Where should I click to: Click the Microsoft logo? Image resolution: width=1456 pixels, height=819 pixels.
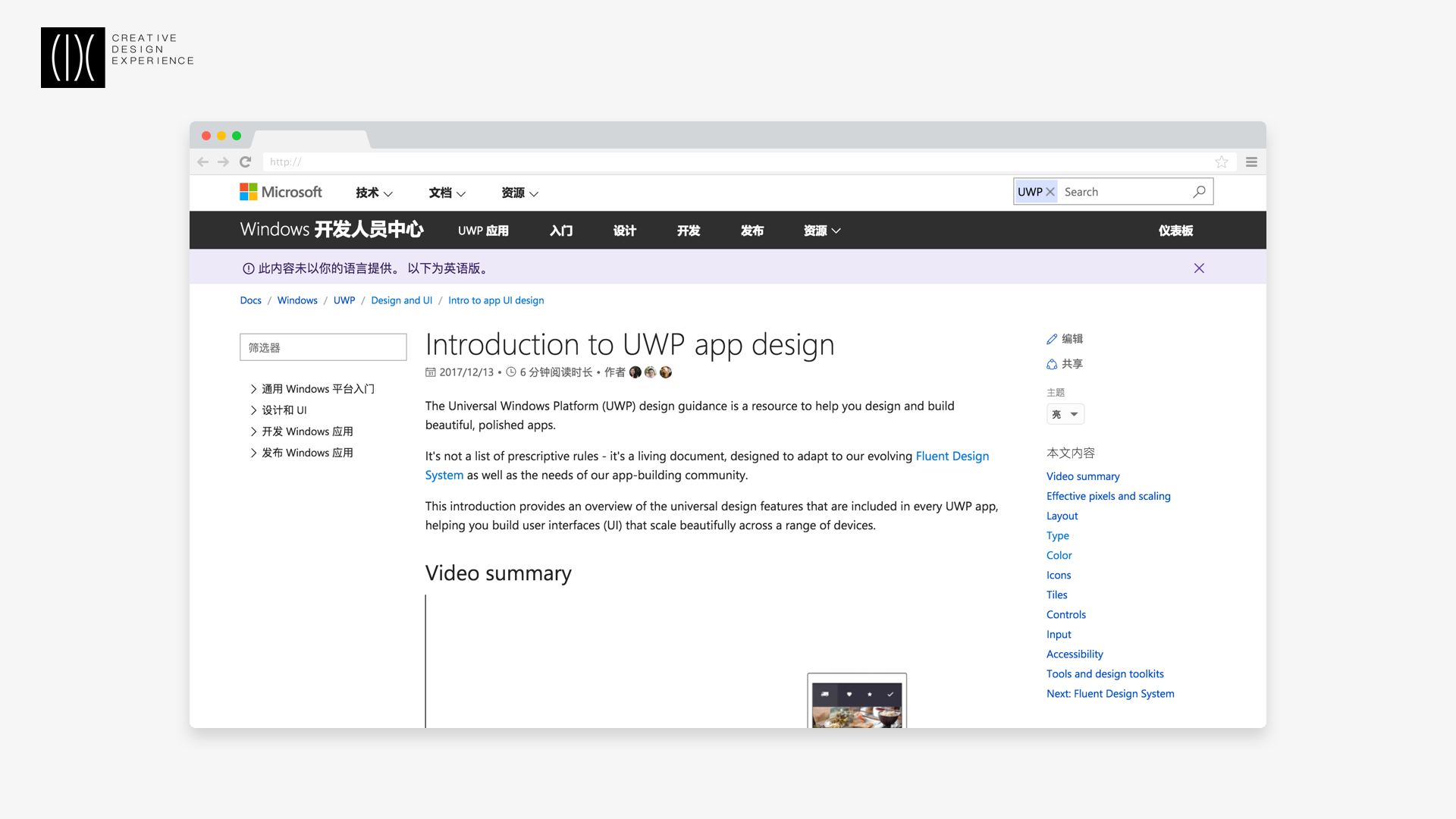(281, 192)
